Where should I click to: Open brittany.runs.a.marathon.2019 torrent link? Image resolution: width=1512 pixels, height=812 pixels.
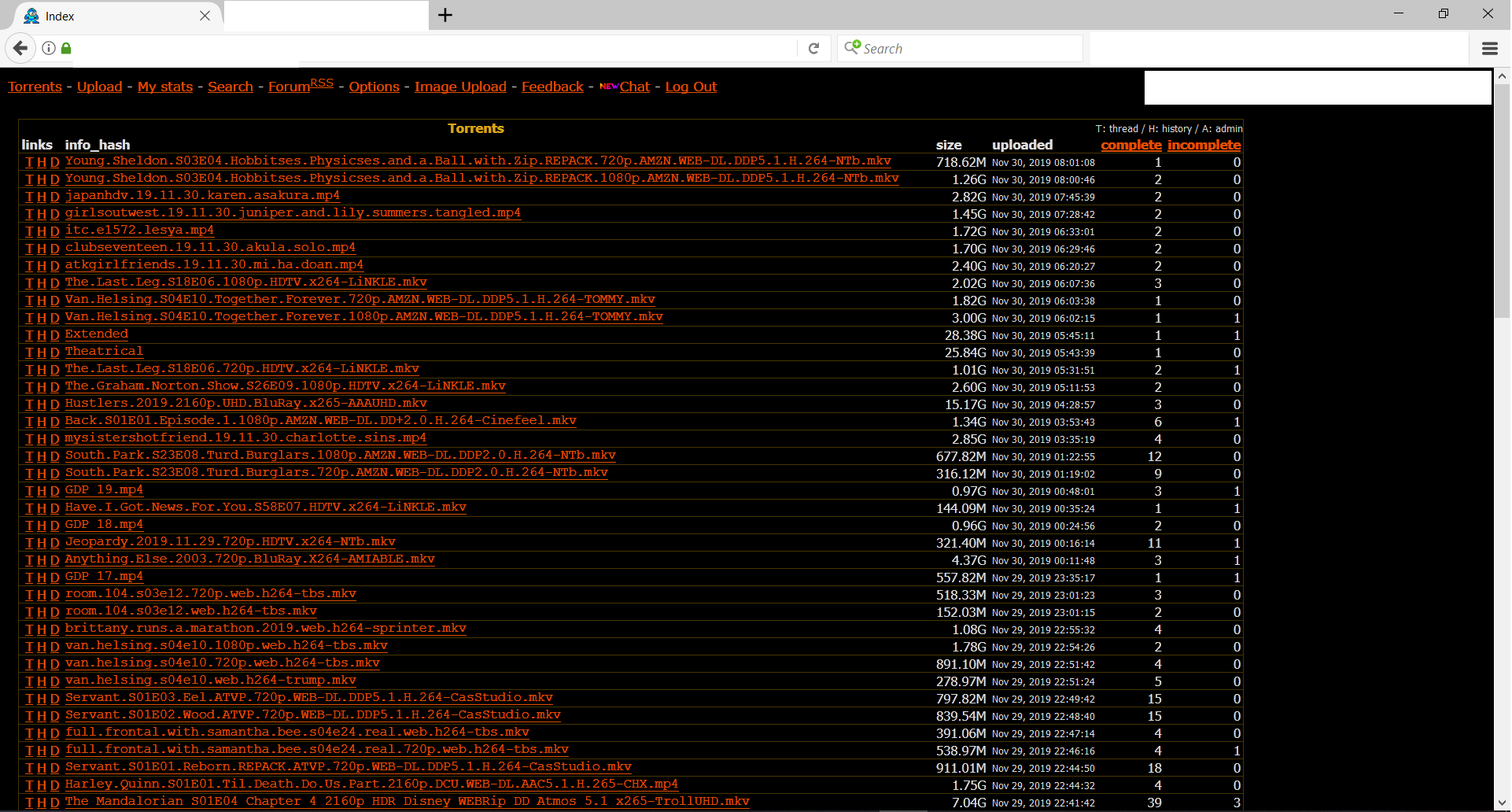pyautogui.click(x=265, y=629)
